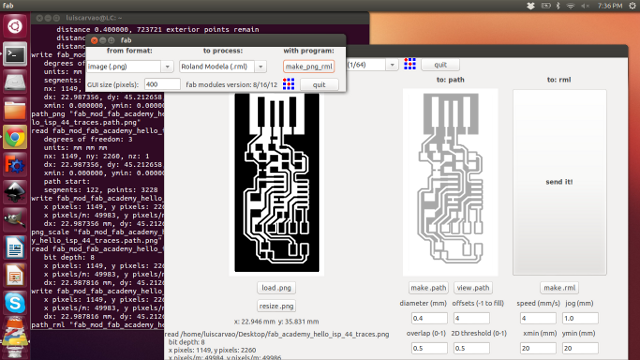This screenshot has width=640, height=360.
Task: Show the clock calendar at 7:36 PM
Action: click(610, 6)
